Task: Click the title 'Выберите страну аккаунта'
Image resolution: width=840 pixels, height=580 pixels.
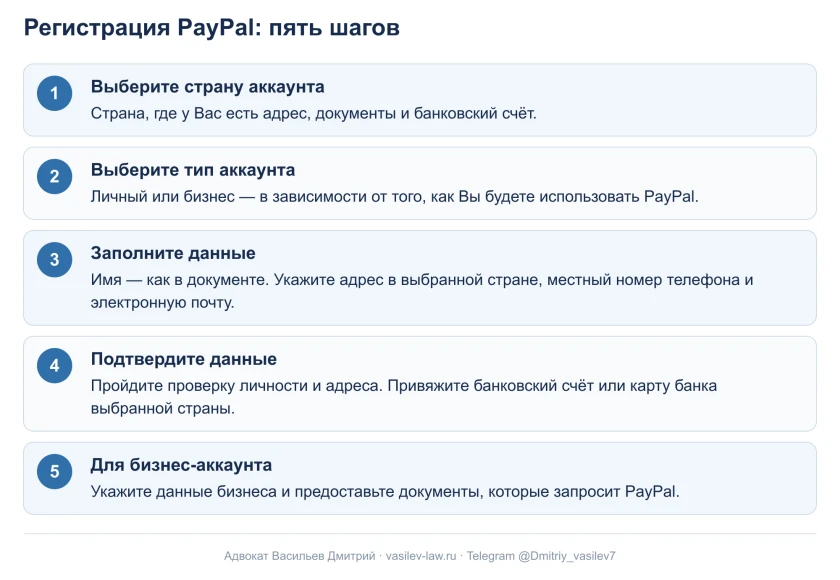Action: point(207,87)
